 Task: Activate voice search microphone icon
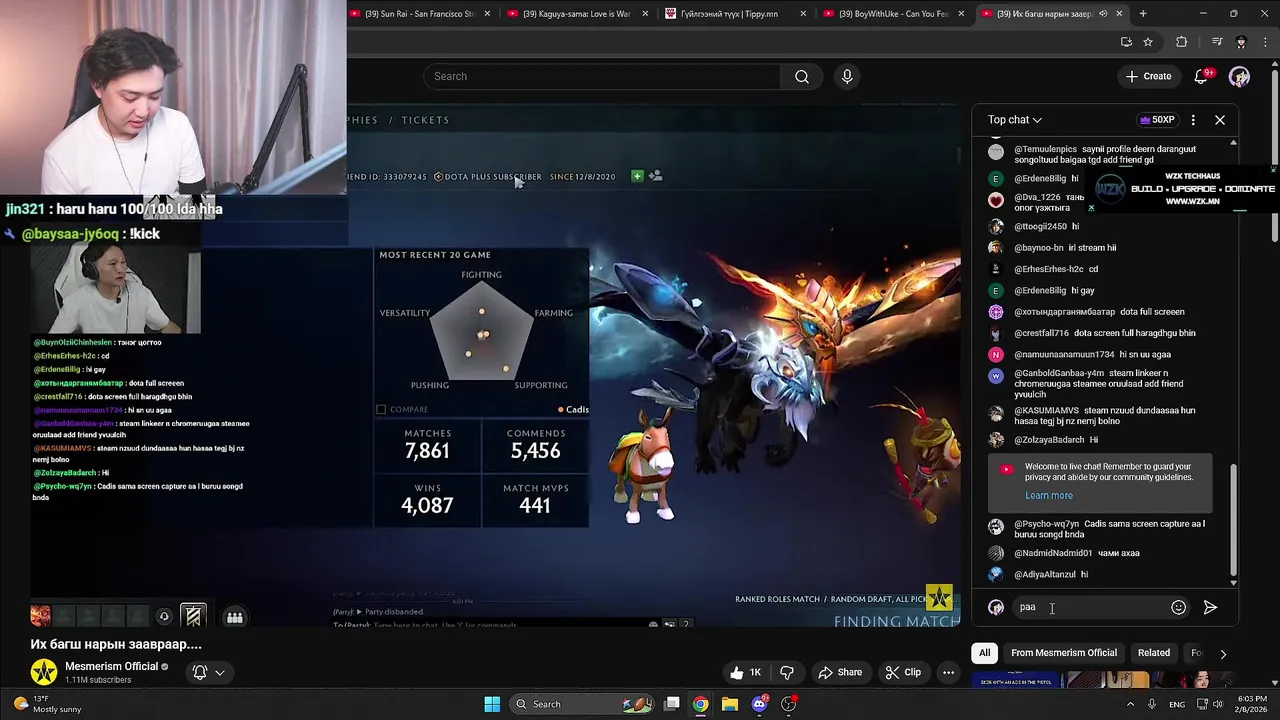847,77
